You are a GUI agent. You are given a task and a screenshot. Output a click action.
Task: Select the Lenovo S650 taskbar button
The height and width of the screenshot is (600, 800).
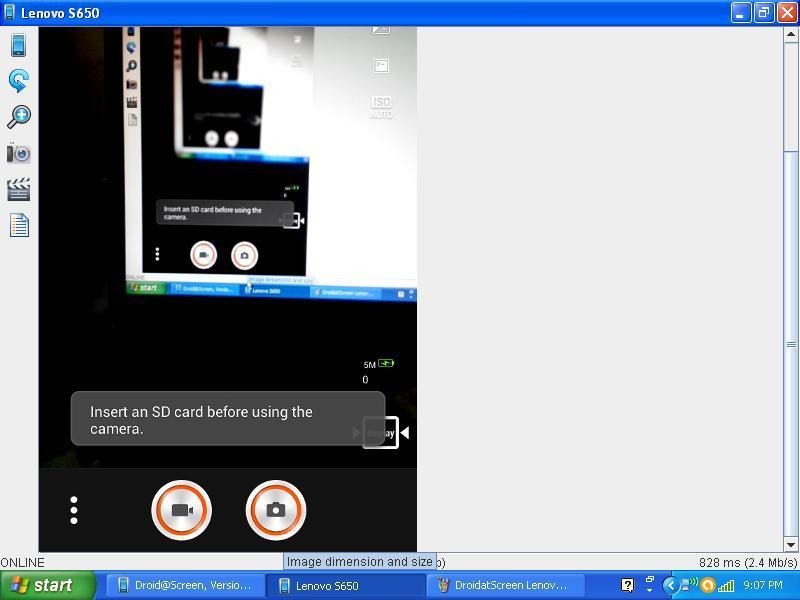(x=346, y=585)
